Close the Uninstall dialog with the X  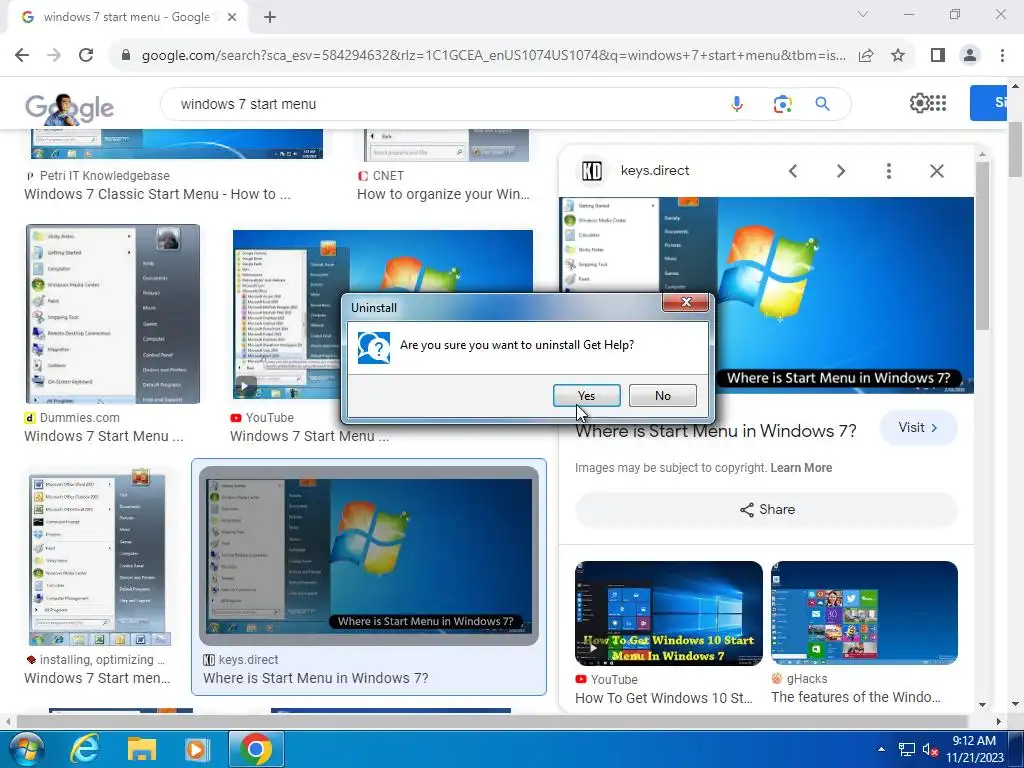686,302
